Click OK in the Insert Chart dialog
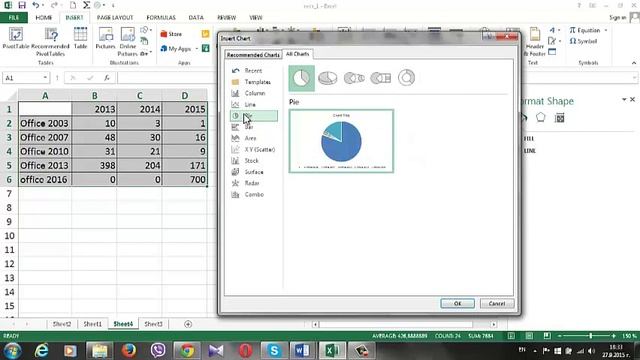The height and width of the screenshot is (360, 640). (458, 304)
